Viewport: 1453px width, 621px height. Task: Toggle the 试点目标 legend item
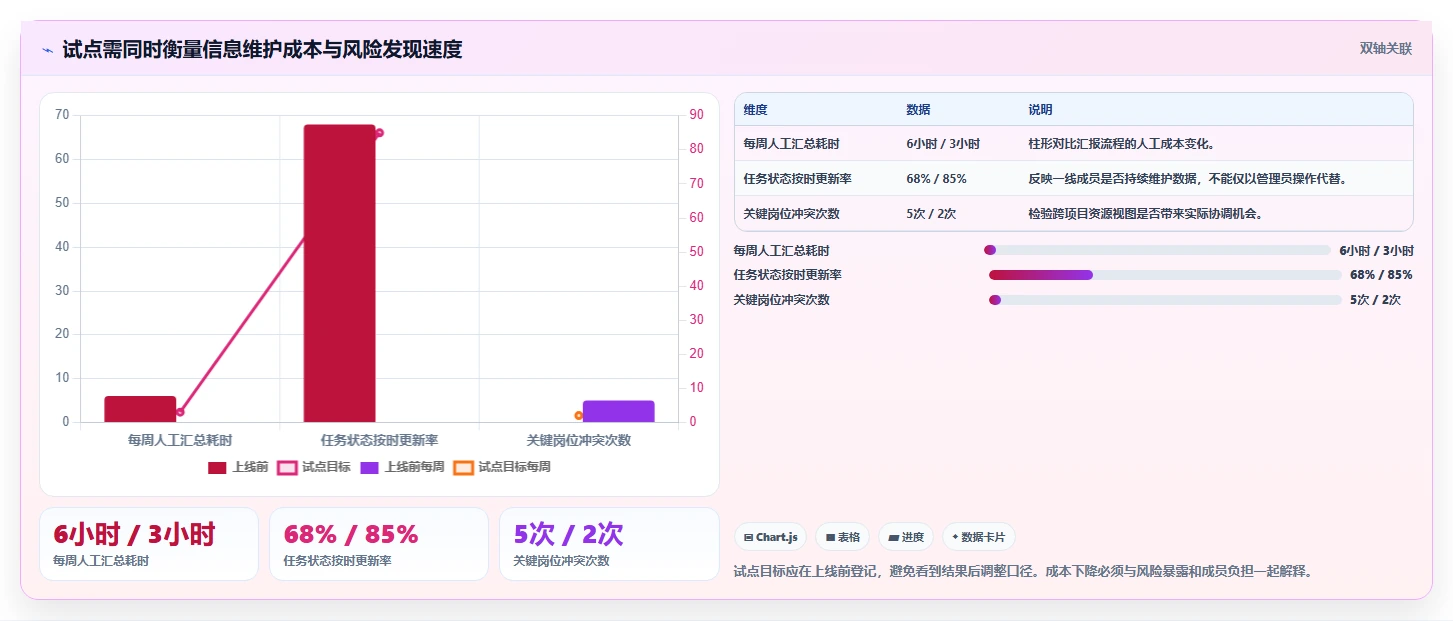314,467
